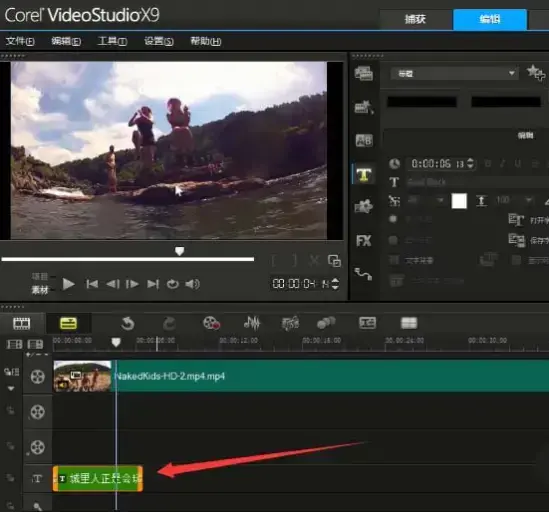Open the font size dropdown
The image size is (549, 512).
pos(440,200)
